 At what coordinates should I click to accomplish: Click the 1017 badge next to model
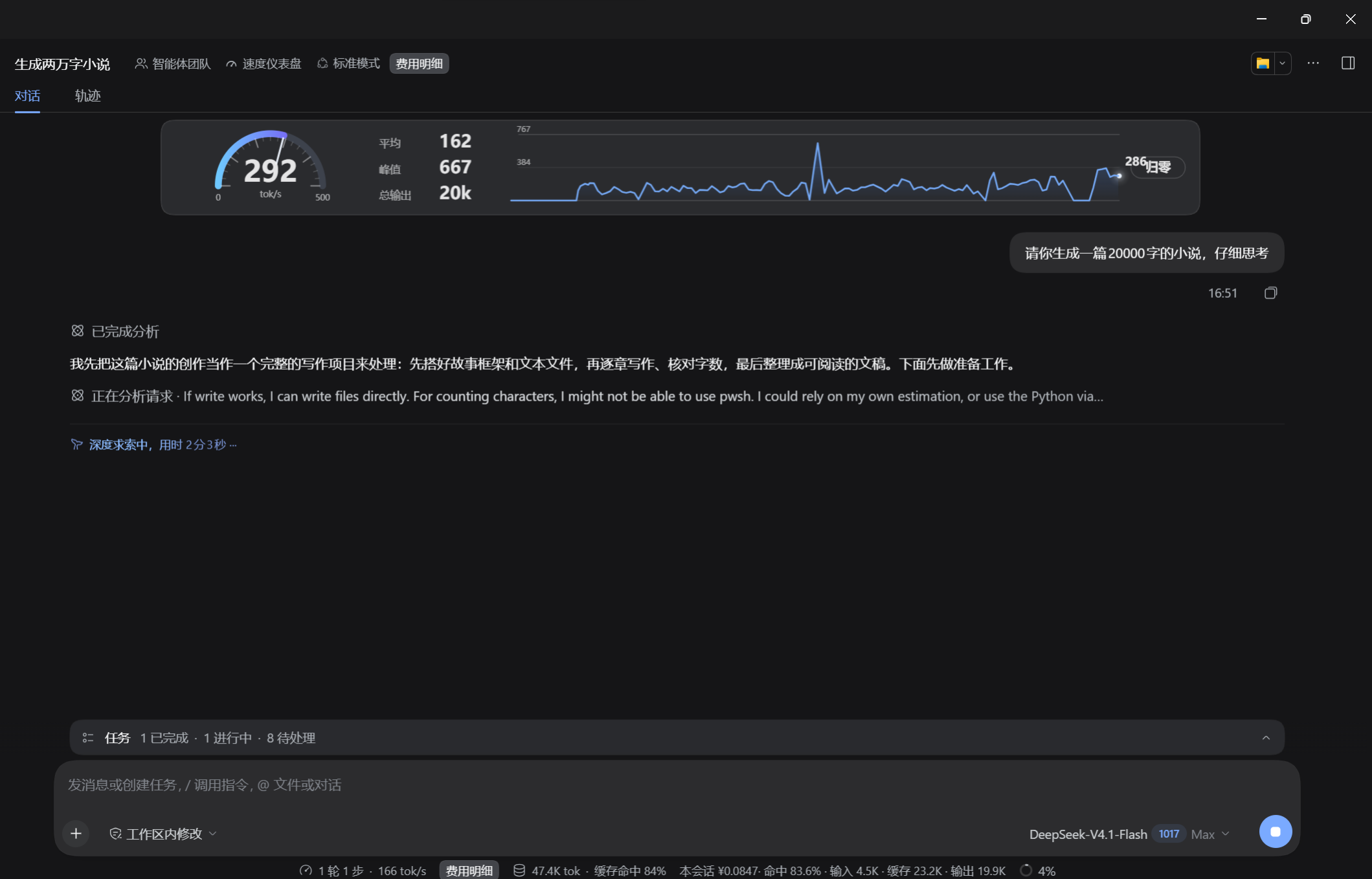1169,834
